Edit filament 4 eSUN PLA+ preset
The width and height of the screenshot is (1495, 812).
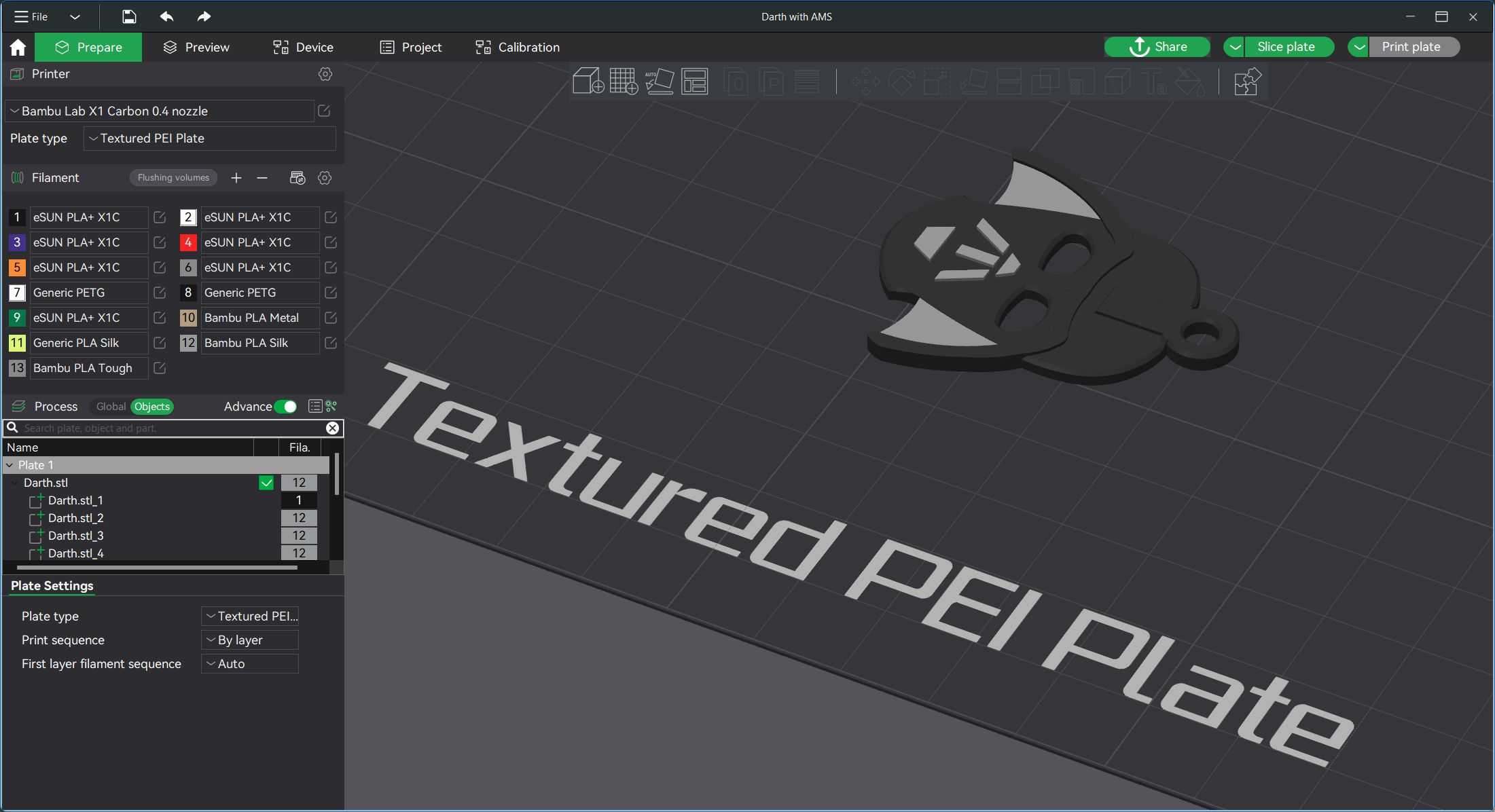[x=331, y=242]
